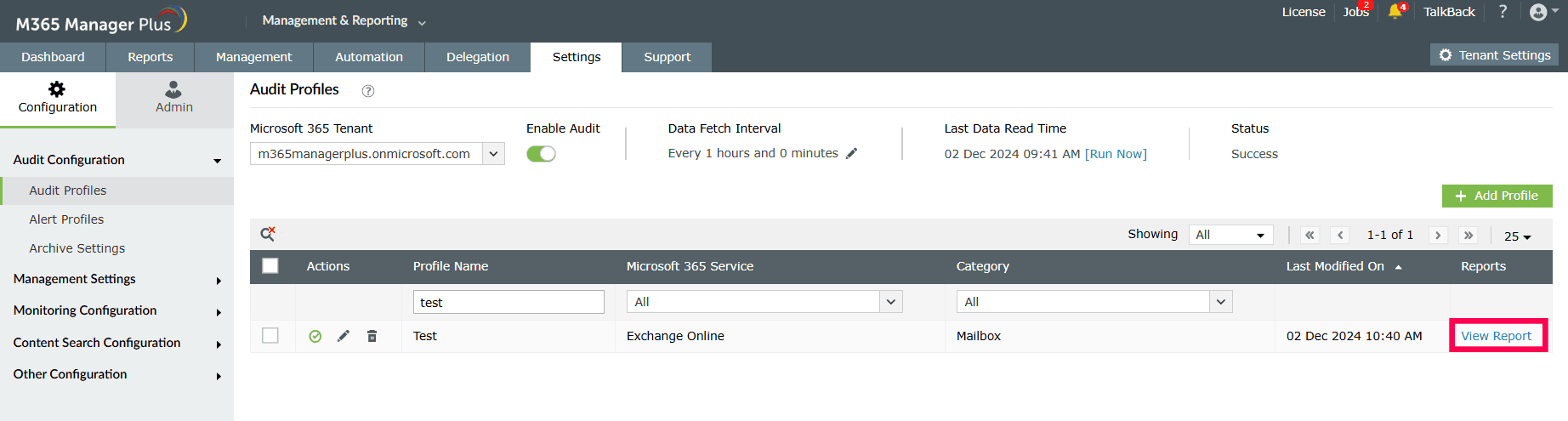Edit the data fetch interval pencil icon

(x=852, y=154)
